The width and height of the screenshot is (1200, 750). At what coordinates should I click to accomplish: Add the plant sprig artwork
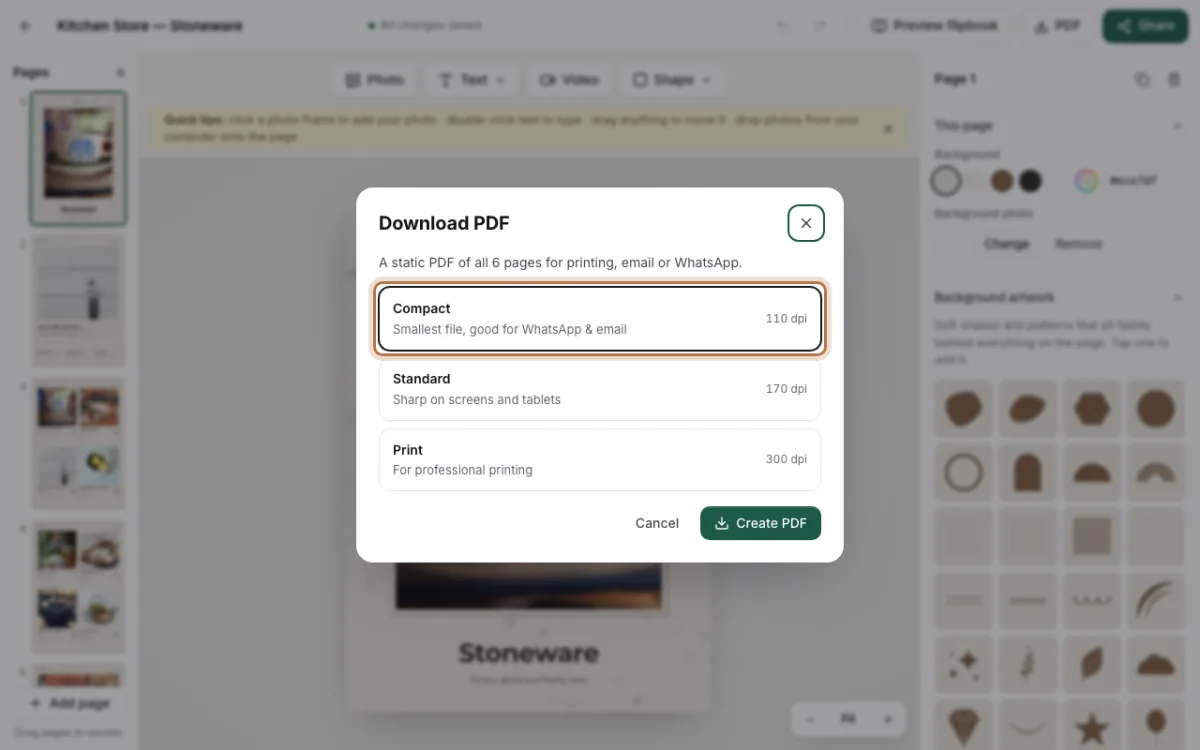tap(1027, 663)
